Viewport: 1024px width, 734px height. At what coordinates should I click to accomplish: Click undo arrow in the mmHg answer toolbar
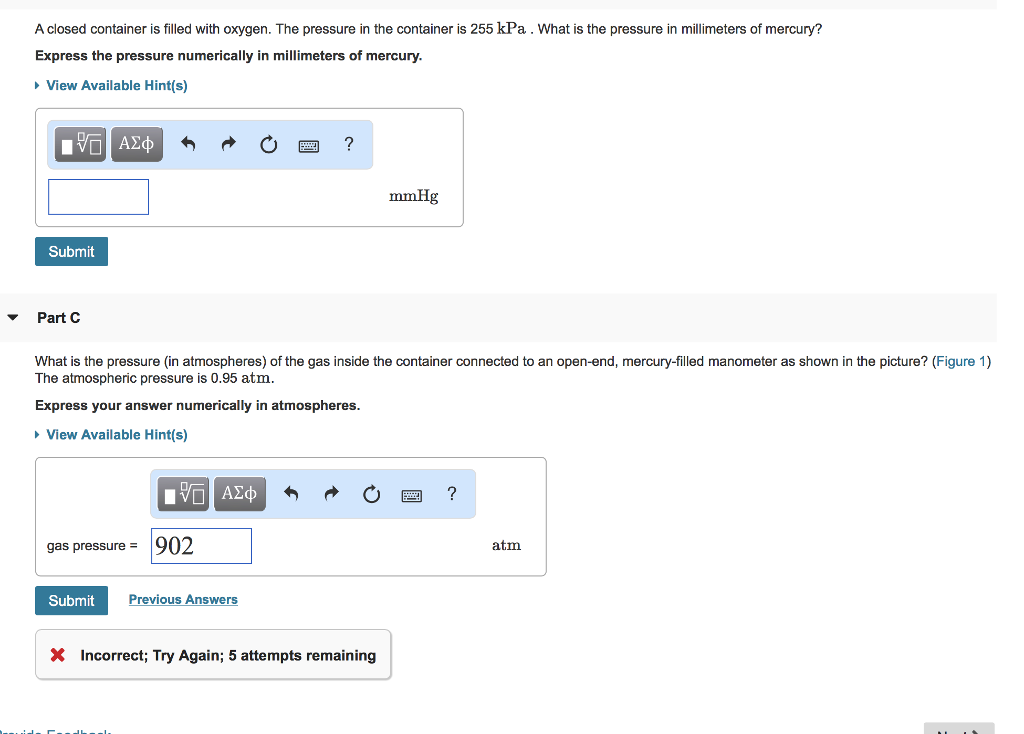(x=188, y=145)
